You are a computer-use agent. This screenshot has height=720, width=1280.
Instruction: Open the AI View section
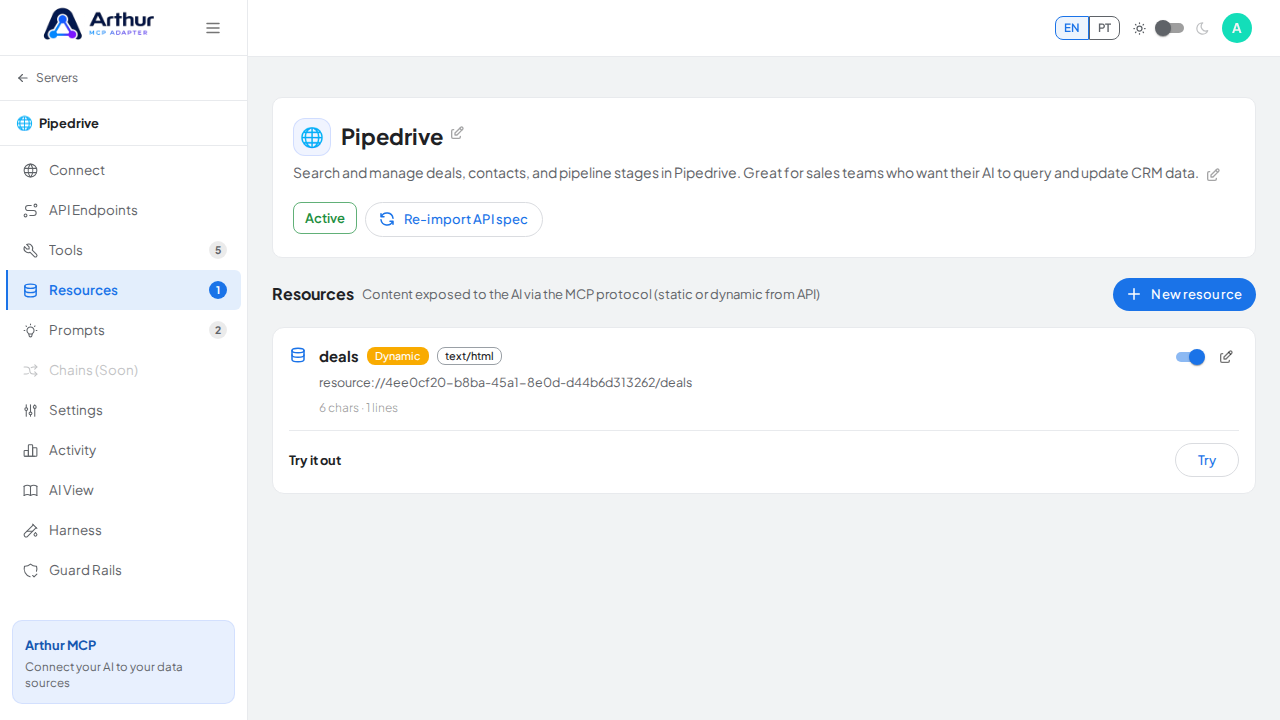pyautogui.click(x=124, y=490)
